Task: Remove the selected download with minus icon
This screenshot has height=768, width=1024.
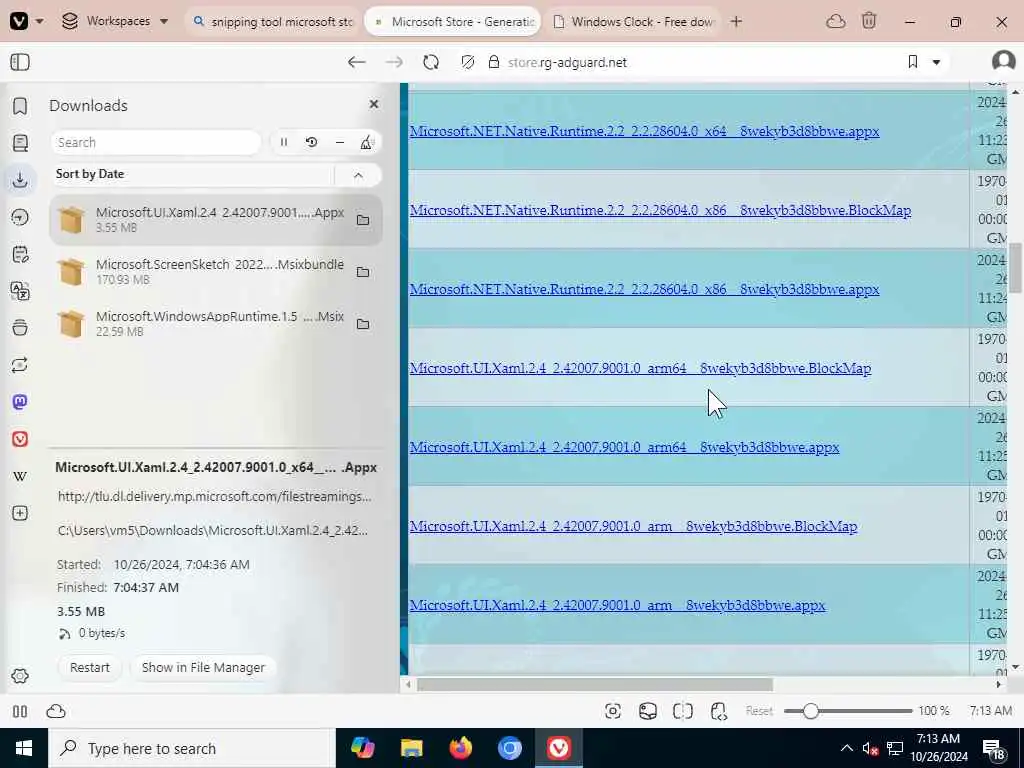Action: click(340, 142)
